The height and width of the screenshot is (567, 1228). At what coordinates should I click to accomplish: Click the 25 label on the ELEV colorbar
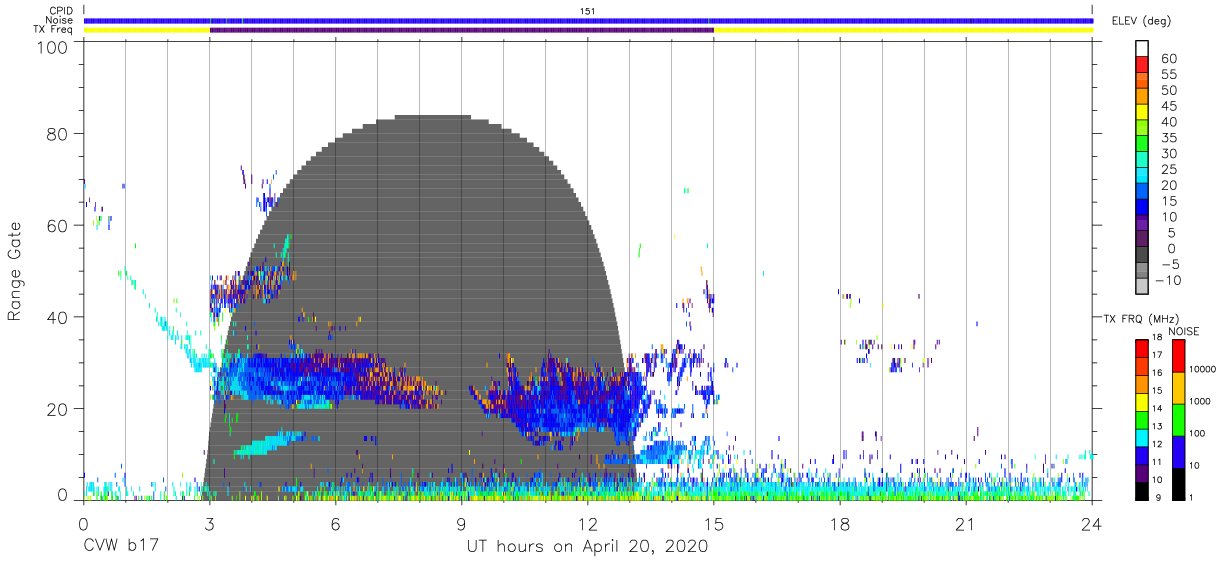1168,169
